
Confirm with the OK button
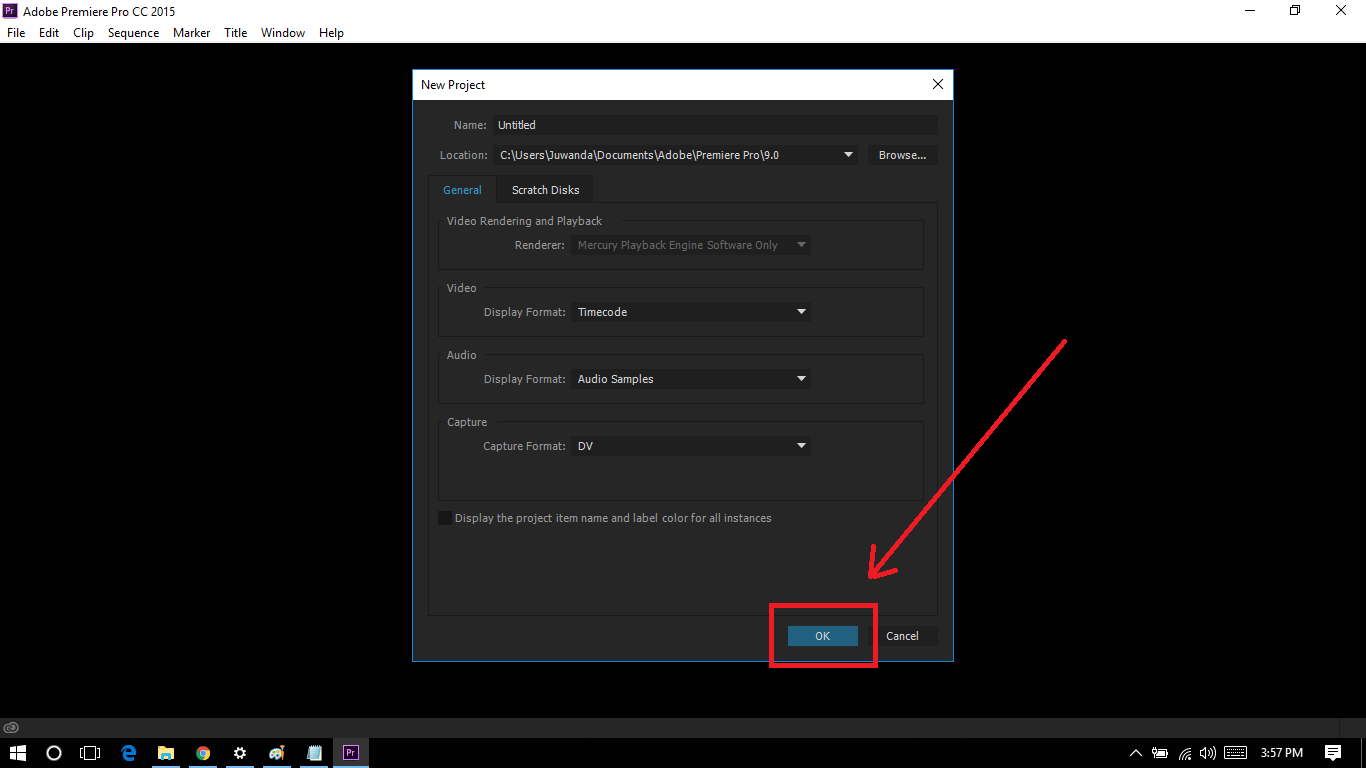click(822, 636)
